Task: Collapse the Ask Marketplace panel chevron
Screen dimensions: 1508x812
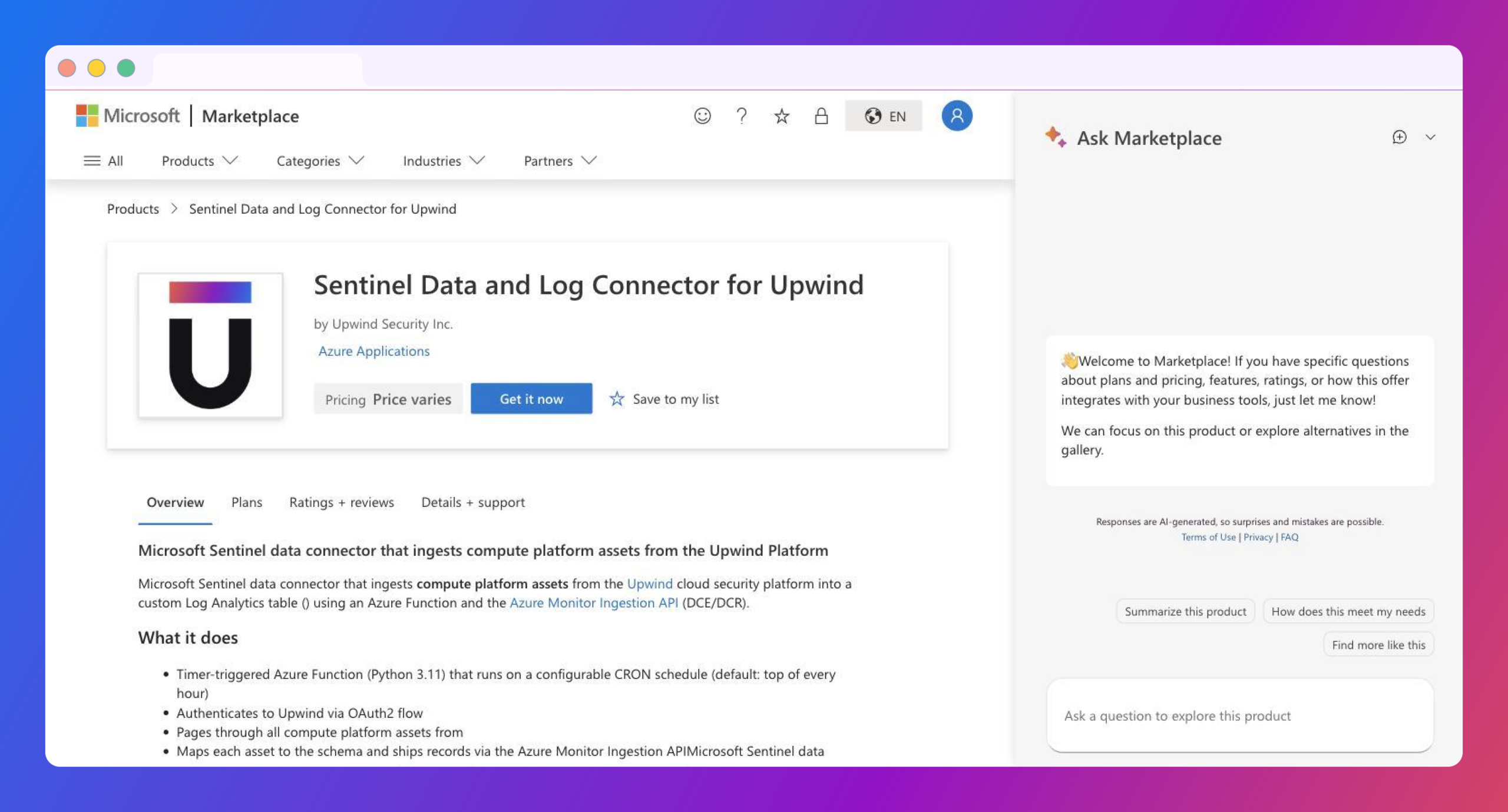Action: pos(1430,137)
